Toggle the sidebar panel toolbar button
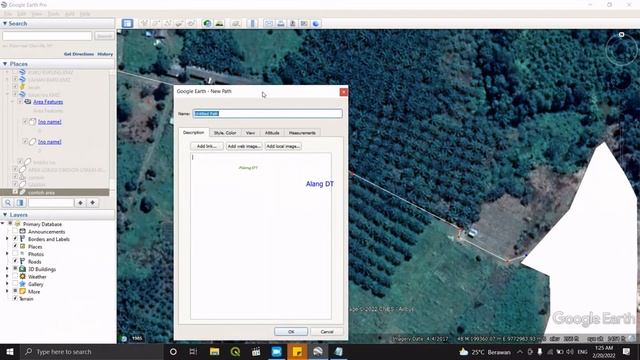The height and width of the screenshot is (360, 640). 127,23
